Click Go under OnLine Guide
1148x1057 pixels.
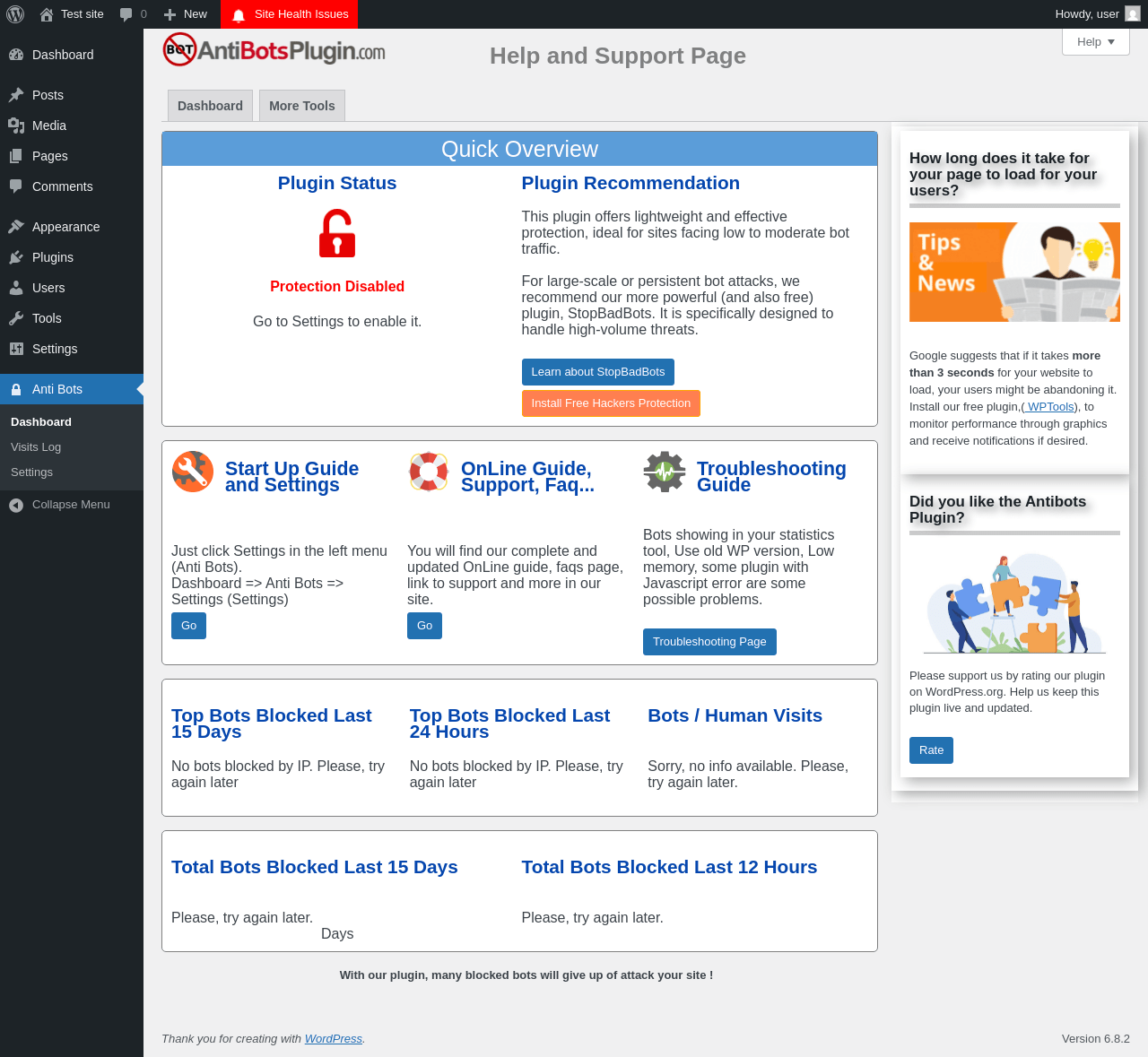424,626
